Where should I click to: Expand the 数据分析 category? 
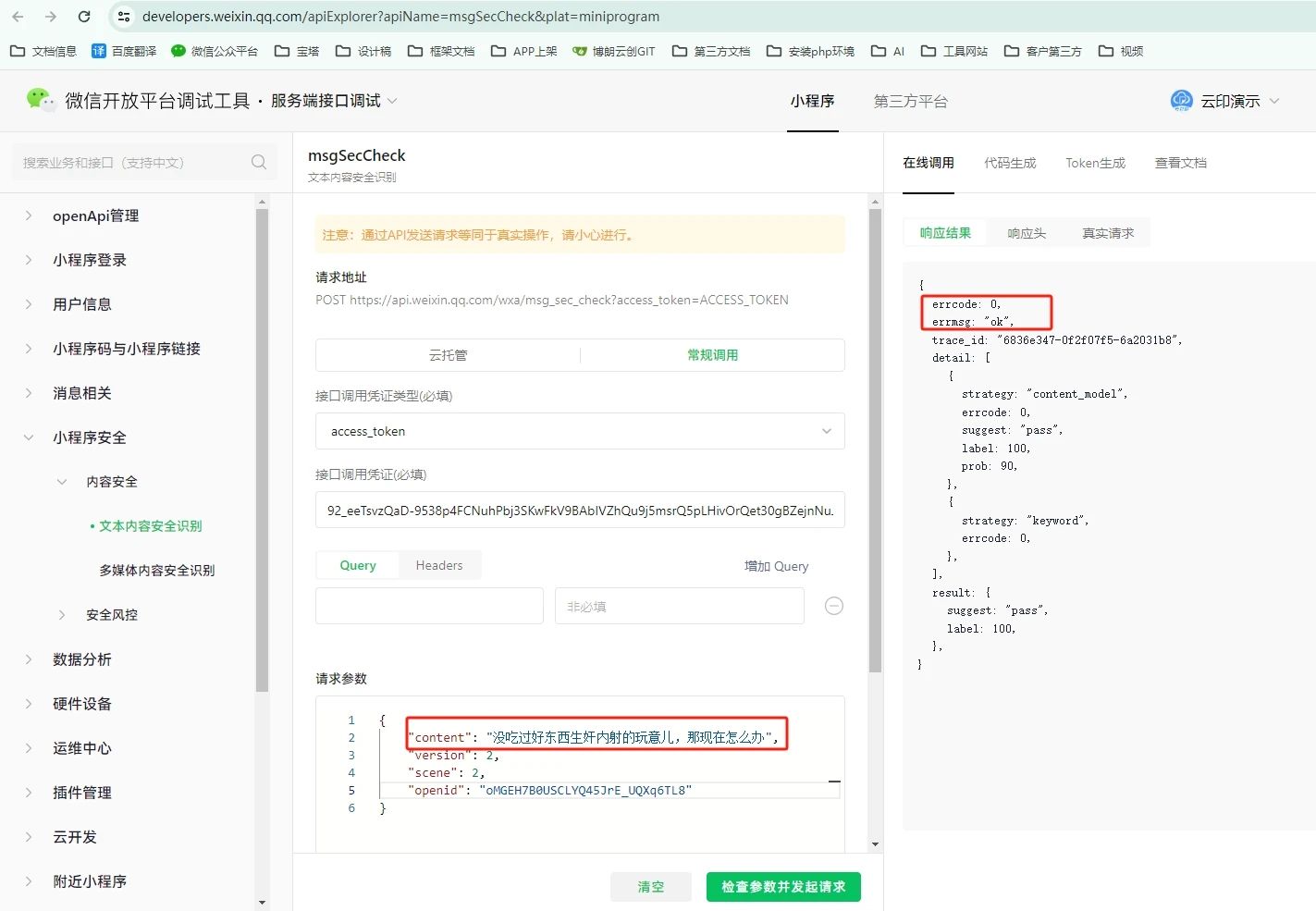pos(29,659)
